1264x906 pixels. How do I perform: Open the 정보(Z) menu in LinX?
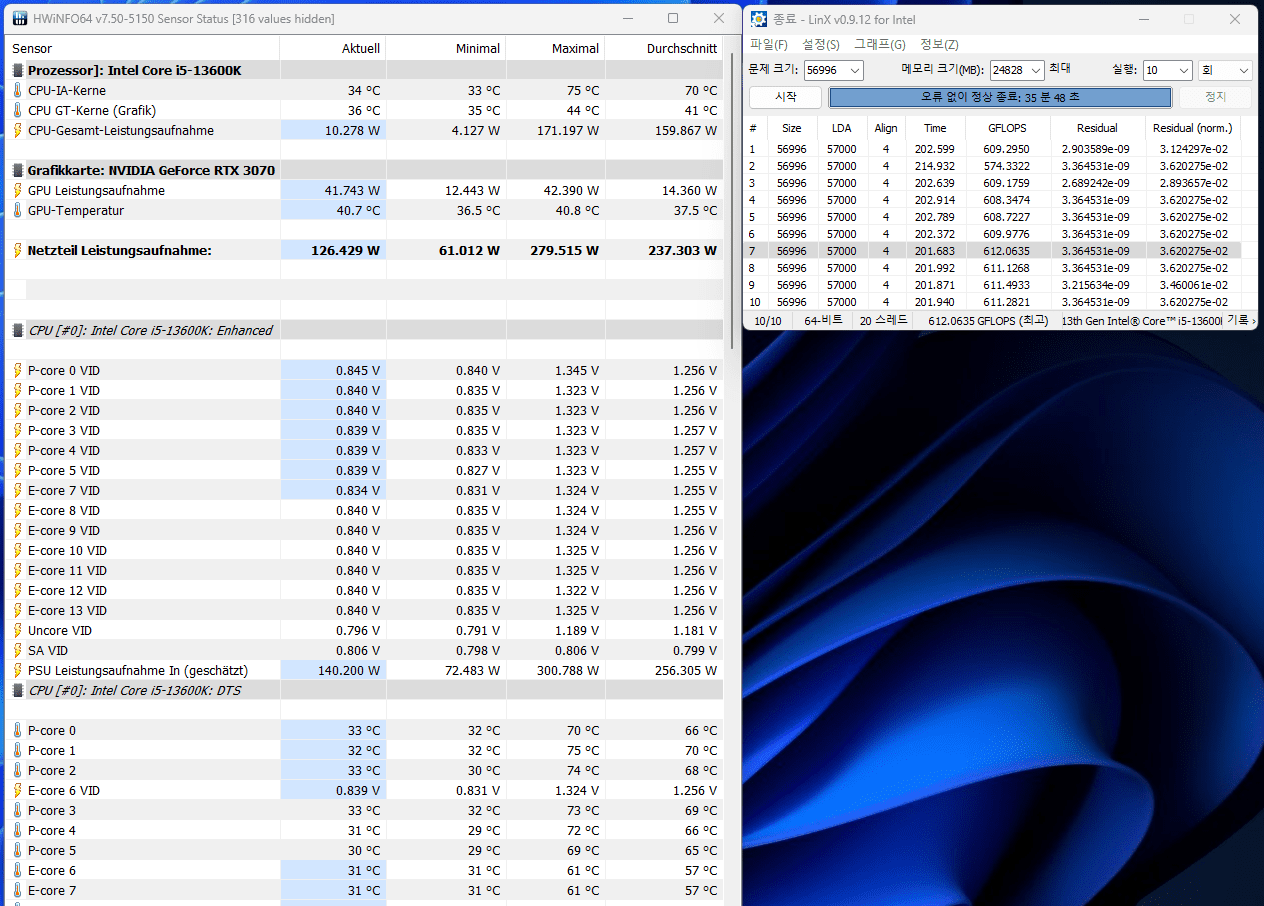coord(939,45)
